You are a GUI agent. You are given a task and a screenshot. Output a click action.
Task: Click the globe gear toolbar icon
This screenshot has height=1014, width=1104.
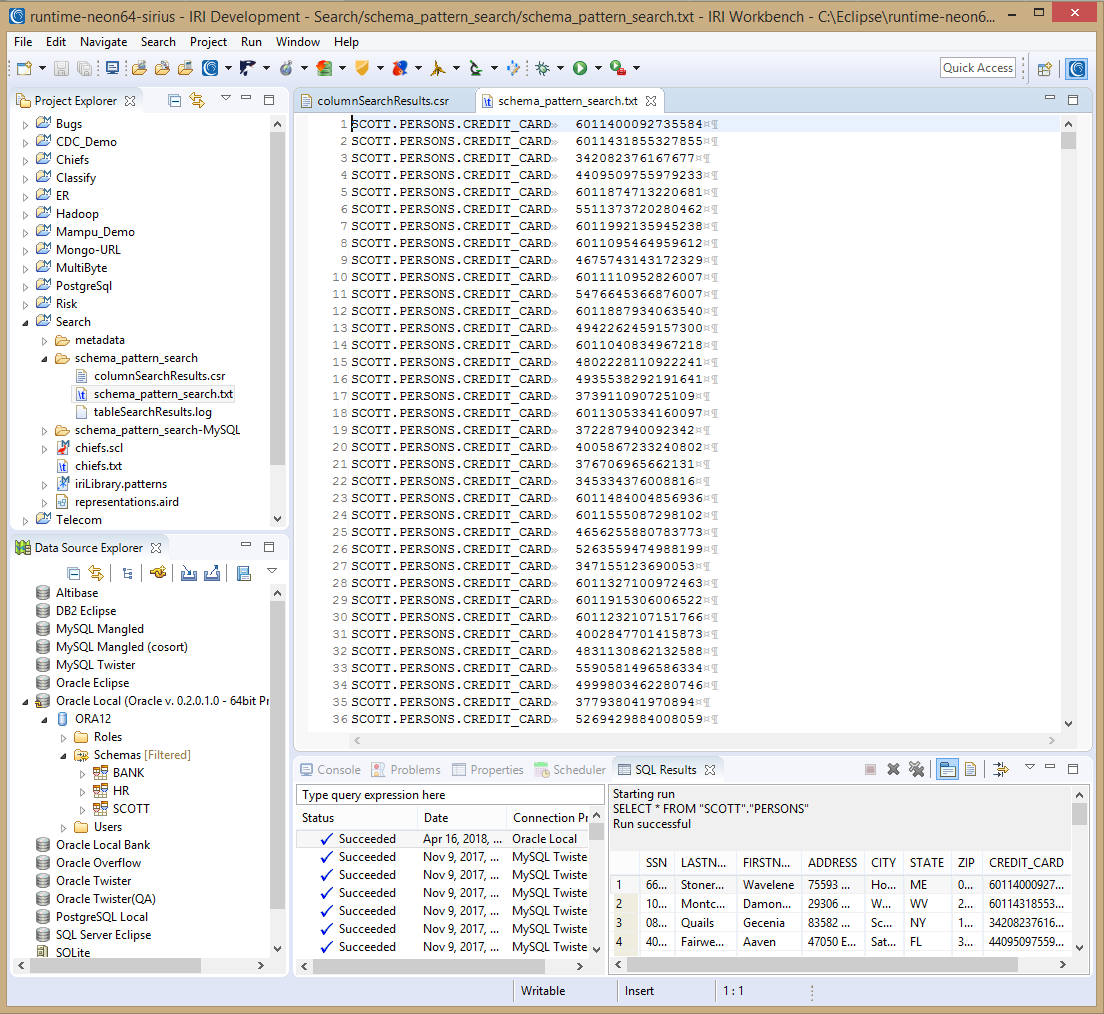coord(286,68)
